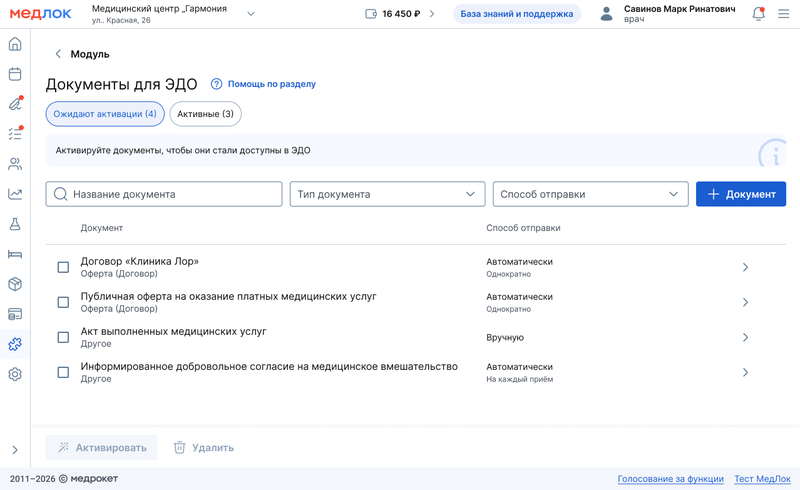
Task: Open Информированное согласие row chevron
Action: [x=745, y=373]
